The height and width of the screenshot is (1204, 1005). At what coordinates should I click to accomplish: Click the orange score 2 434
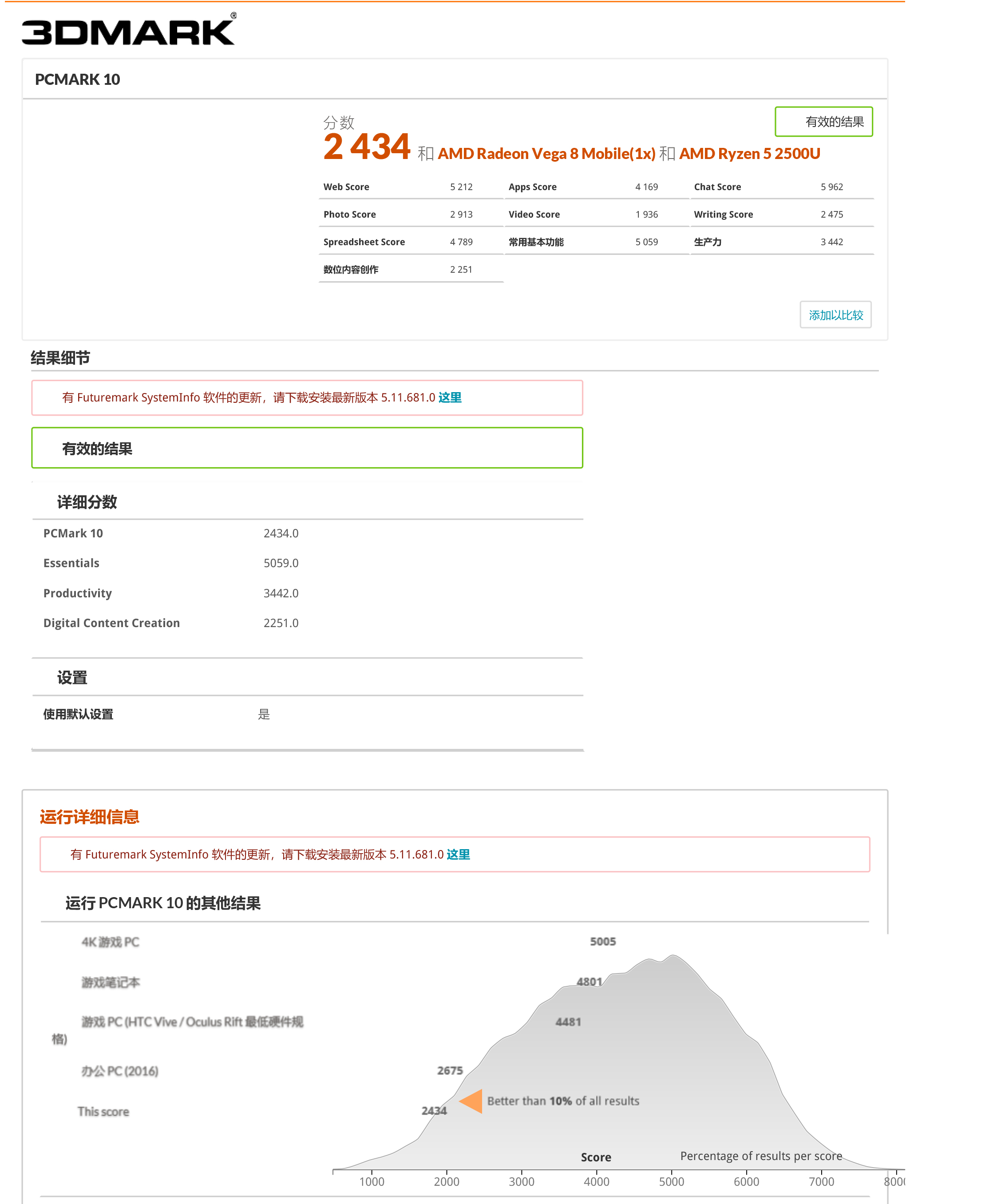[x=367, y=149]
